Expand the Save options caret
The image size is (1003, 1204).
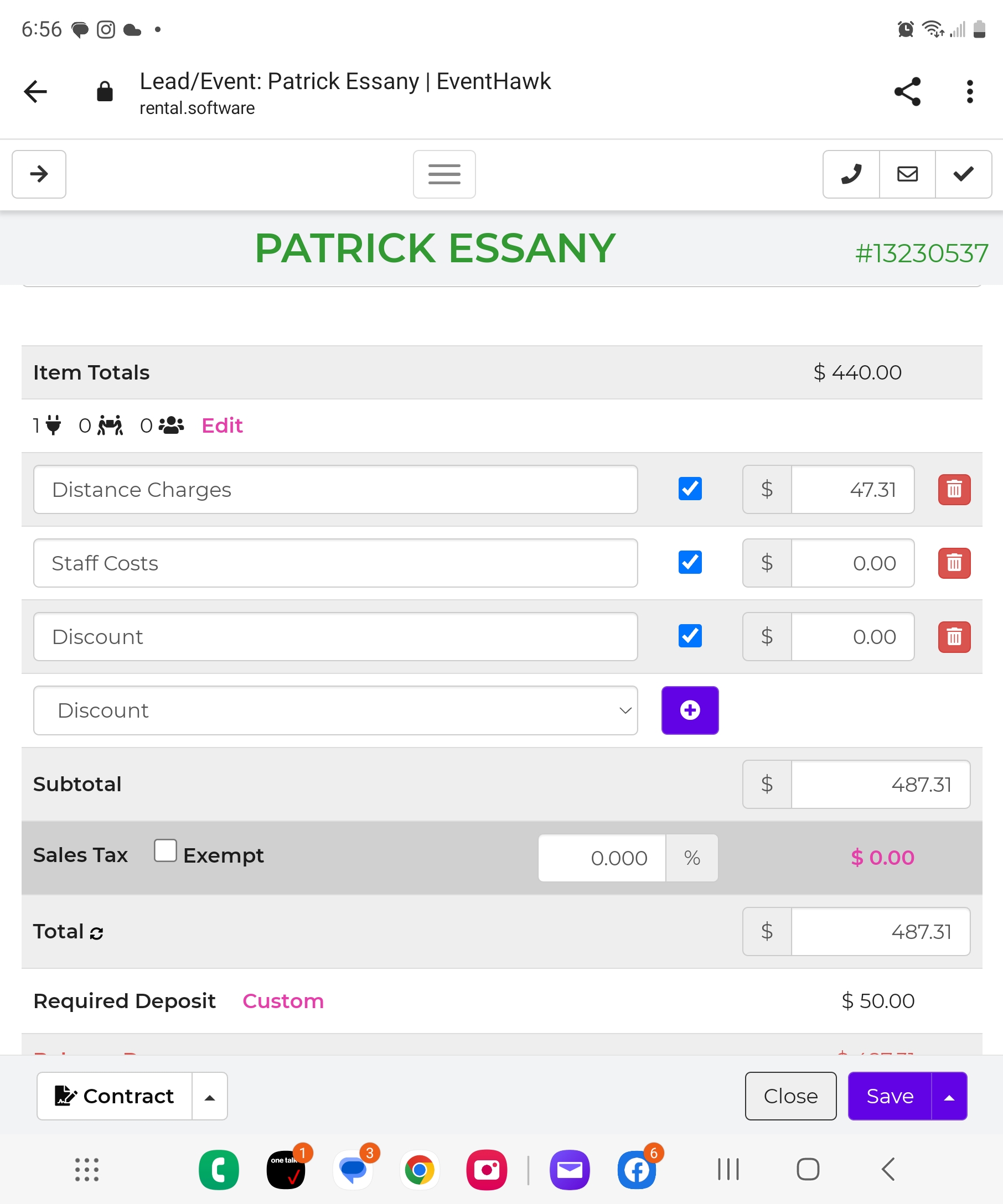[x=949, y=1096]
